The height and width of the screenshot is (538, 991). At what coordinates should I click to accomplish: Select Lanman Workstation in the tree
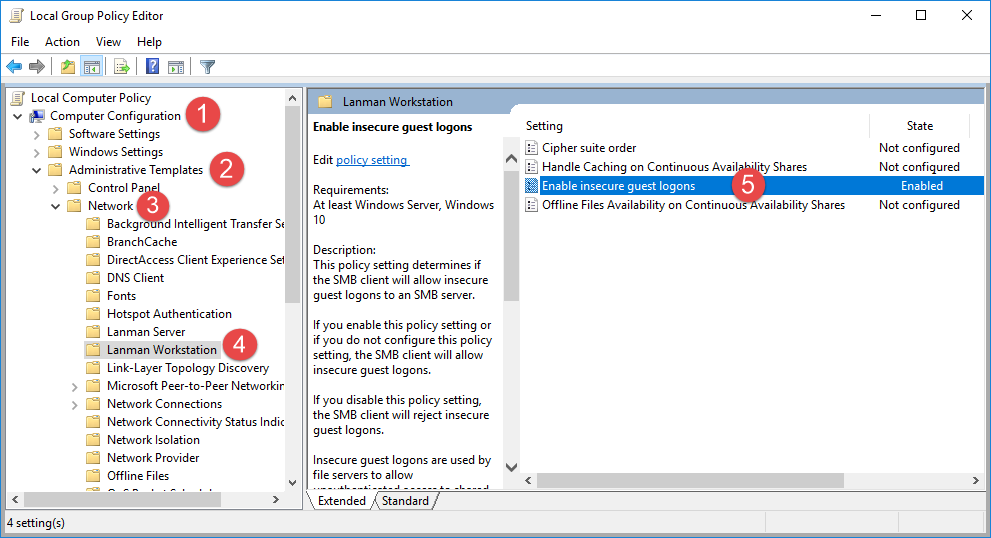tap(162, 350)
